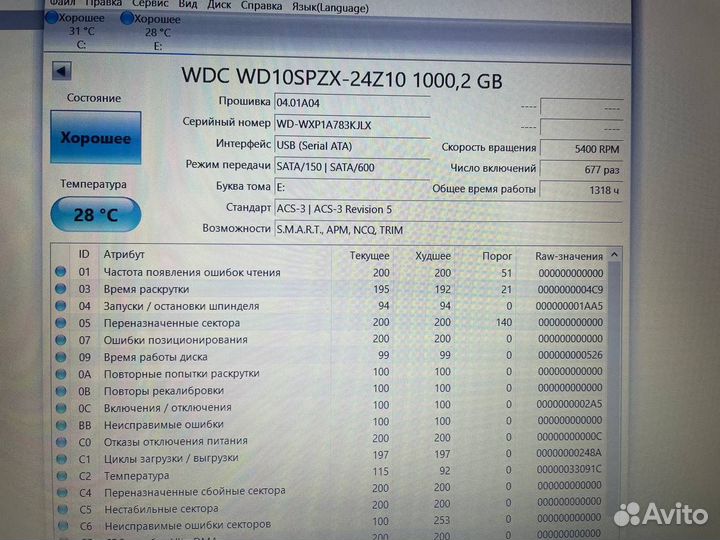Click status dot for attribute 0A
The image size is (720, 540).
click(61, 374)
